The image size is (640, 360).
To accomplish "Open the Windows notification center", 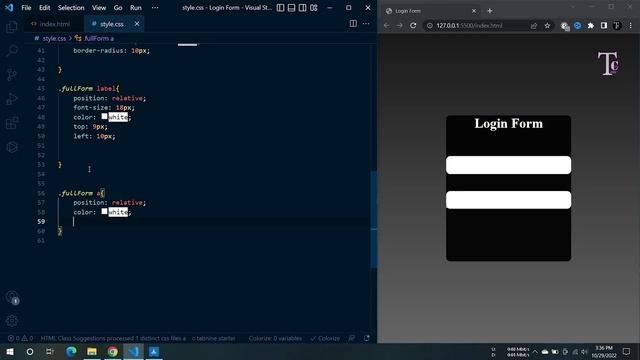I will pos(627,351).
